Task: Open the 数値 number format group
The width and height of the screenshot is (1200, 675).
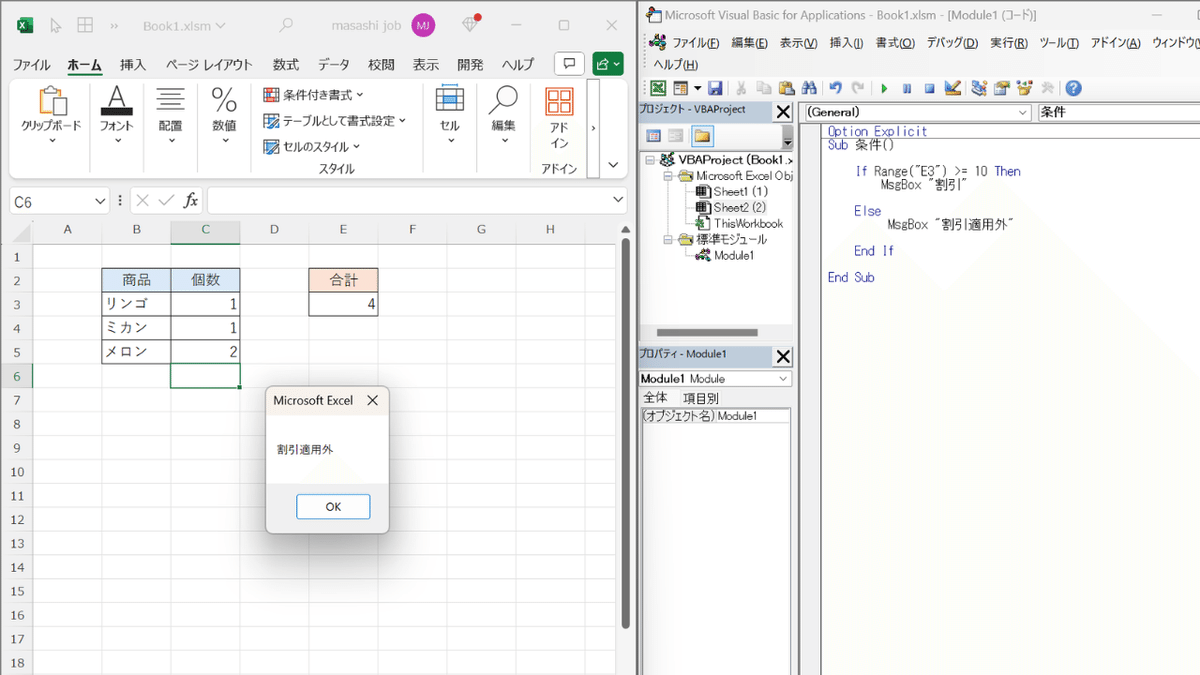Action: 224,116
